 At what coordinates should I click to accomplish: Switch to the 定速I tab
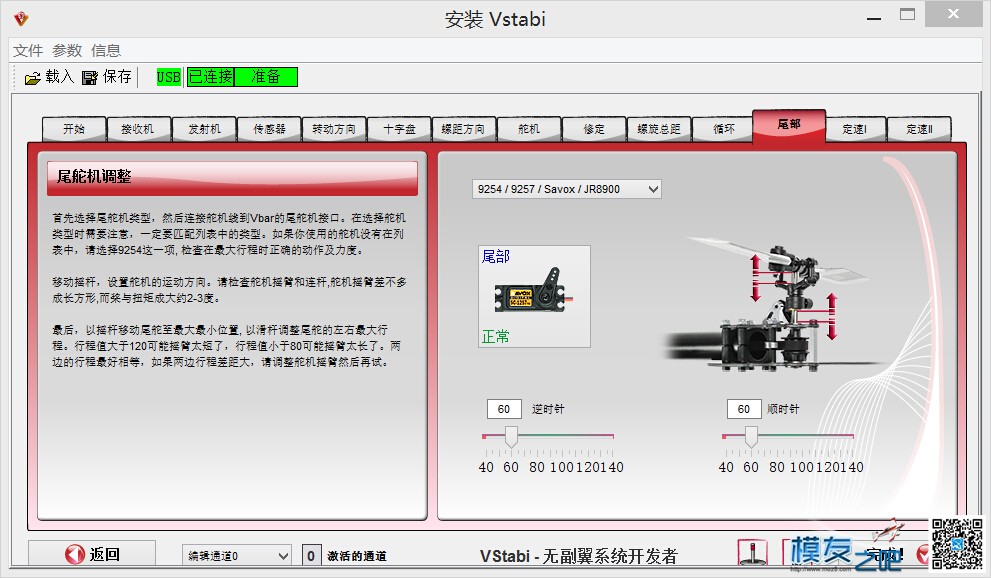(x=855, y=129)
